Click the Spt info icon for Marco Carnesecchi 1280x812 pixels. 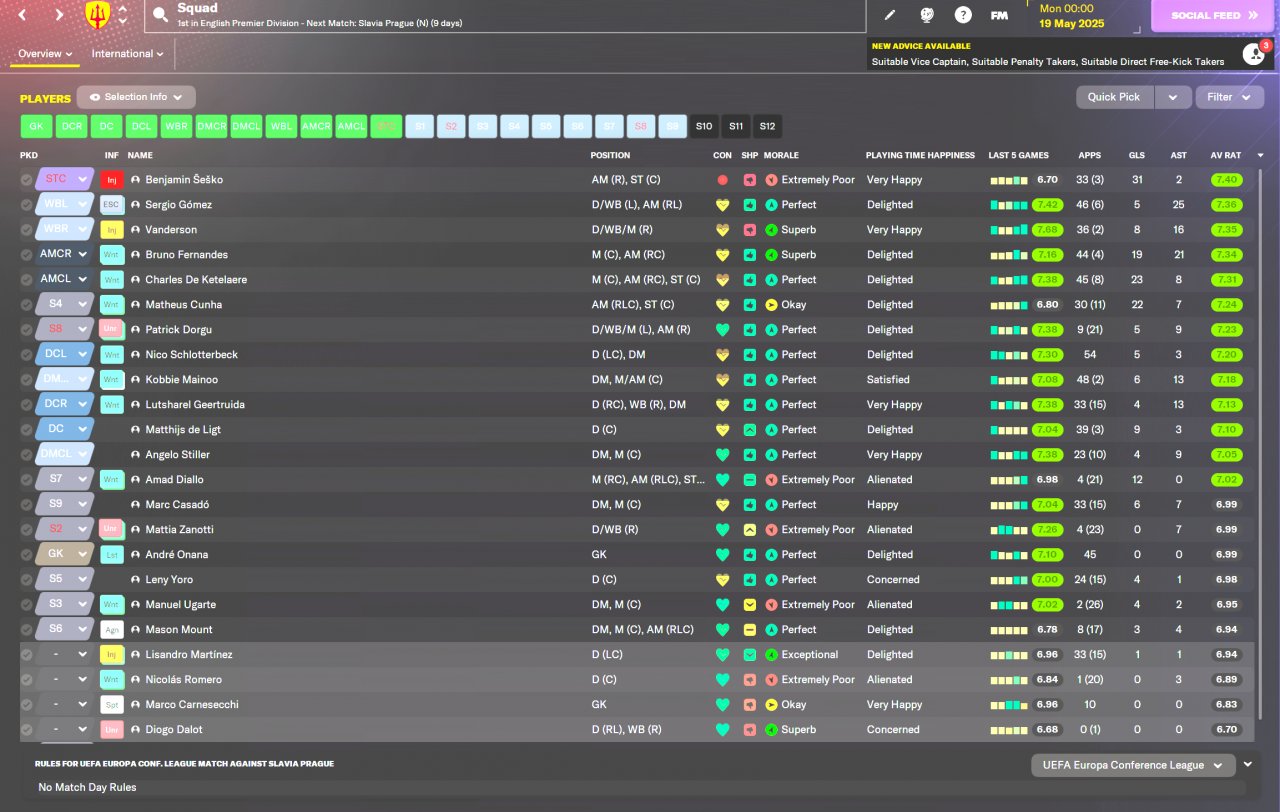click(112, 705)
